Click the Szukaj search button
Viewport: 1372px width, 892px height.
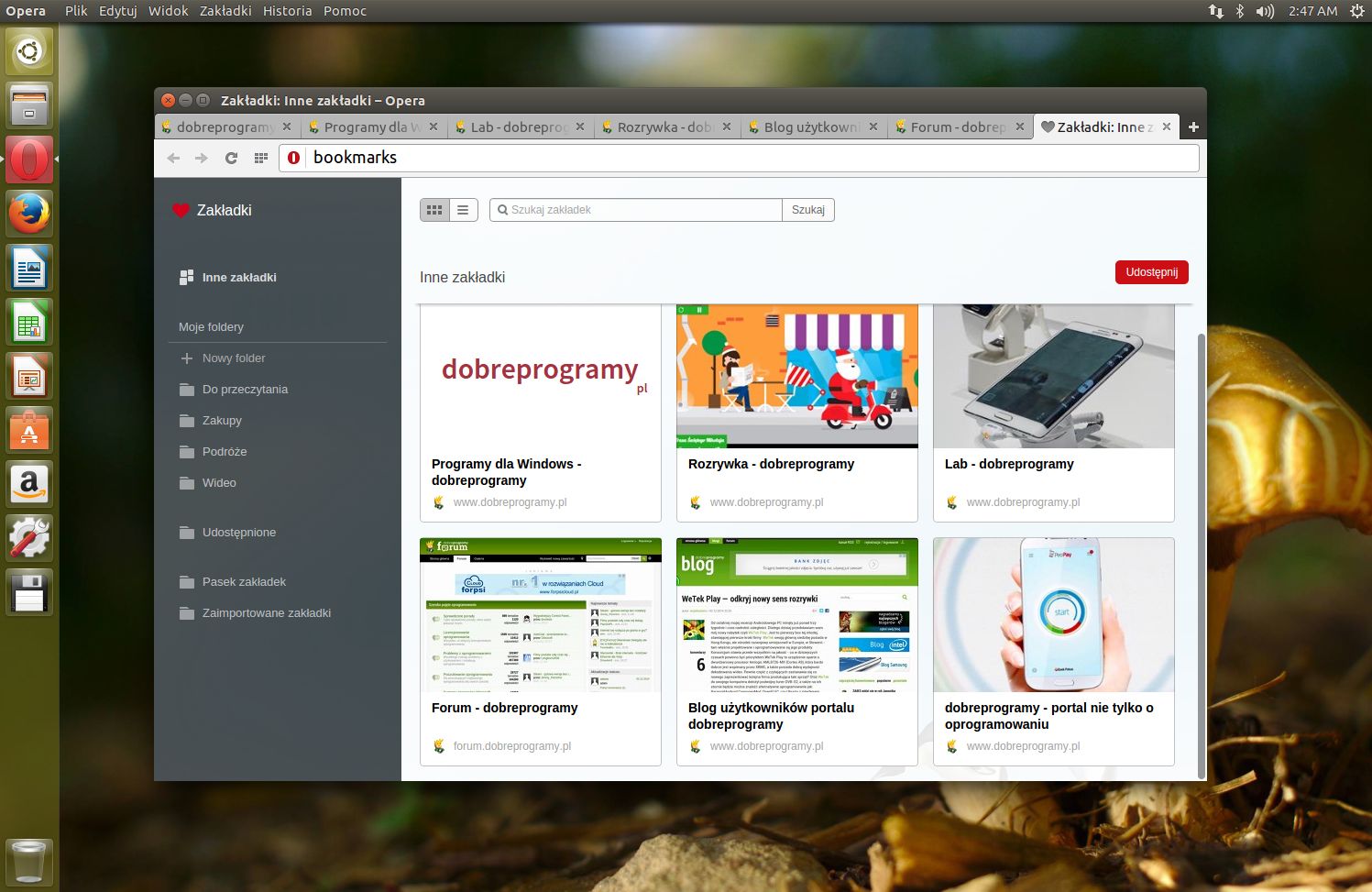click(x=808, y=210)
